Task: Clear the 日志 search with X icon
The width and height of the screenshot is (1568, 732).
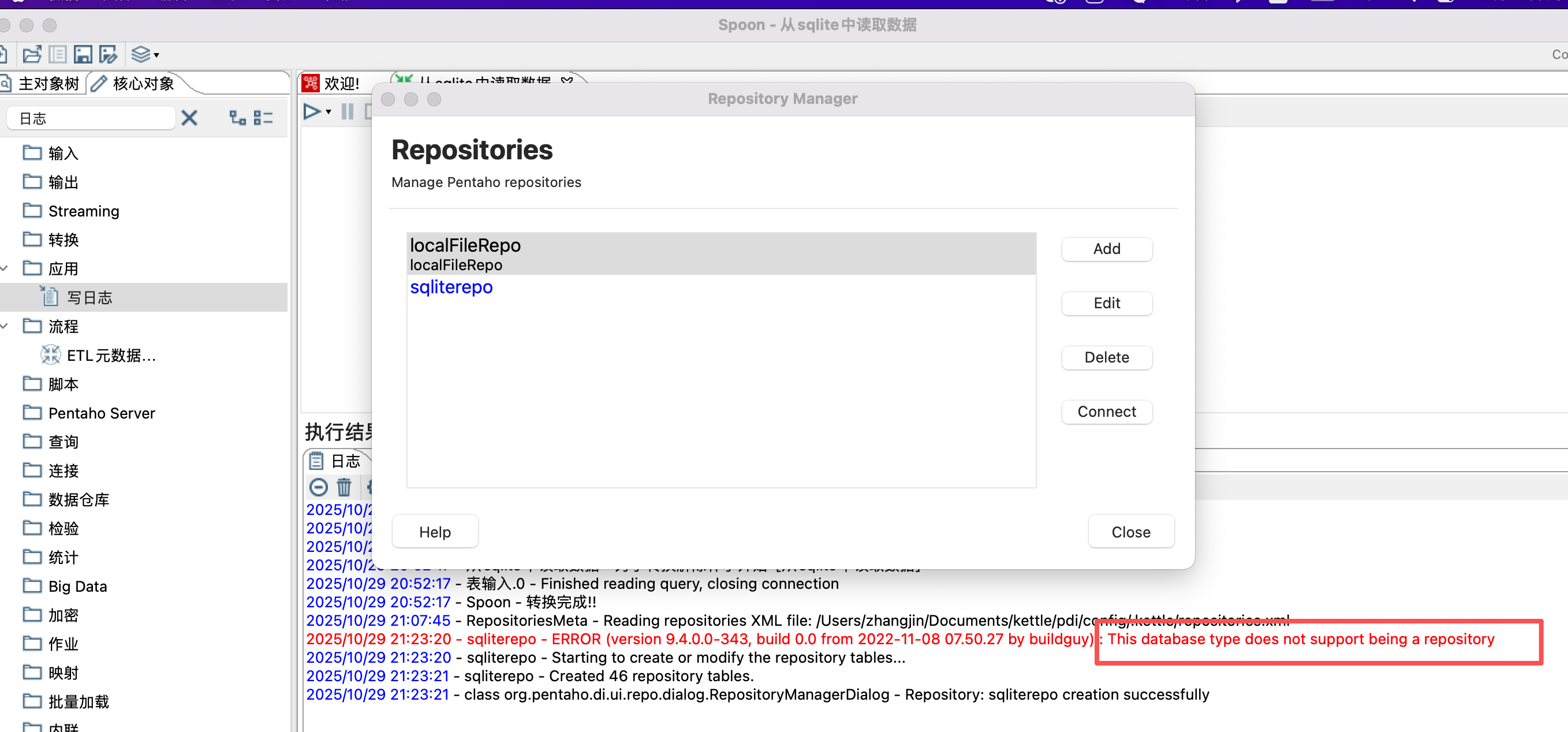Action: coord(189,117)
